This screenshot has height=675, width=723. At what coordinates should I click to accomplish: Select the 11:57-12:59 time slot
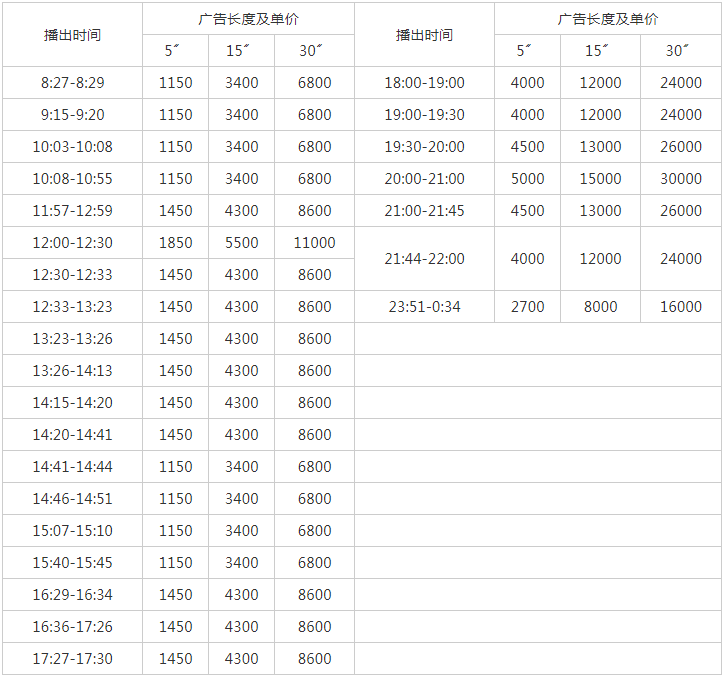tap(72, 211)
